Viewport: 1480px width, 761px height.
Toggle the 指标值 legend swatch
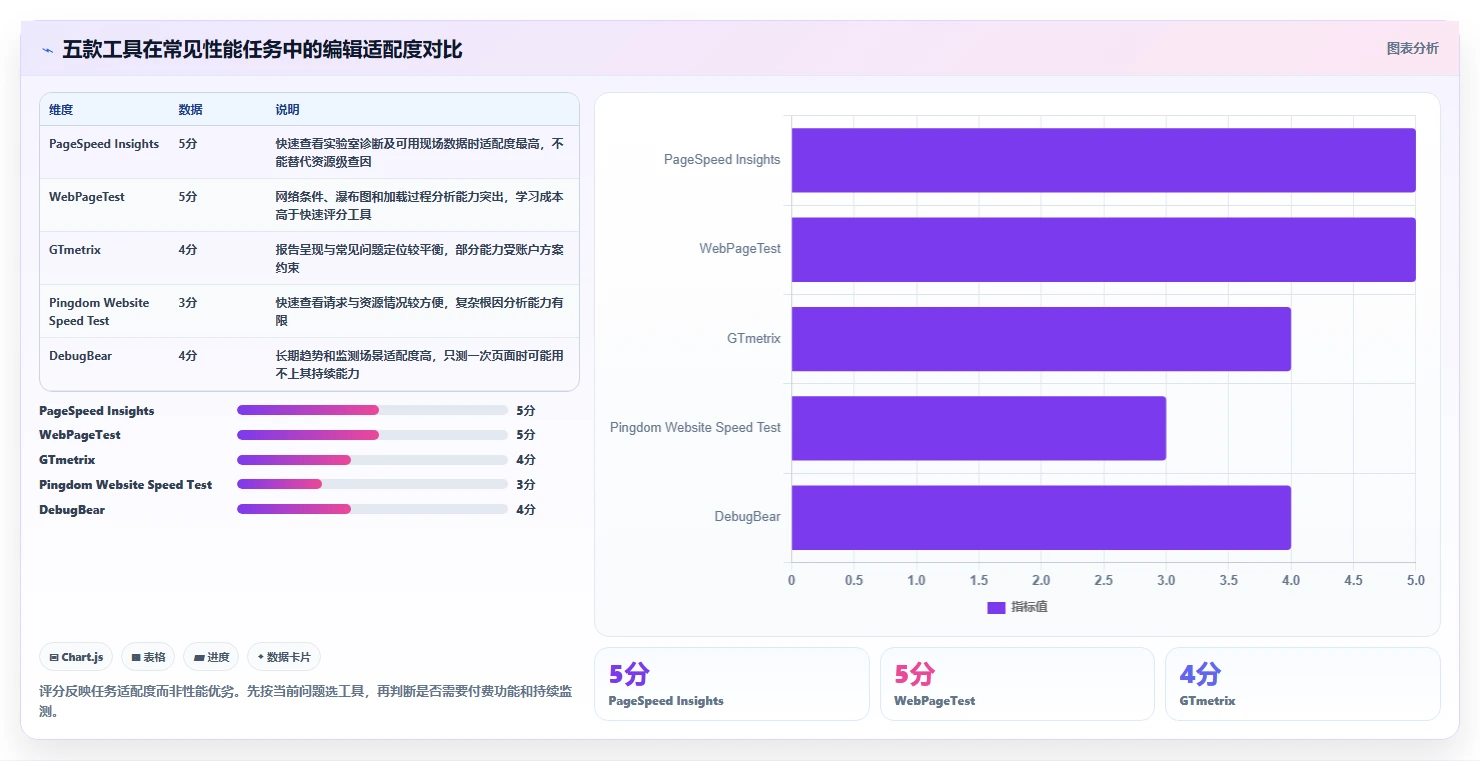tap(996, 607)
